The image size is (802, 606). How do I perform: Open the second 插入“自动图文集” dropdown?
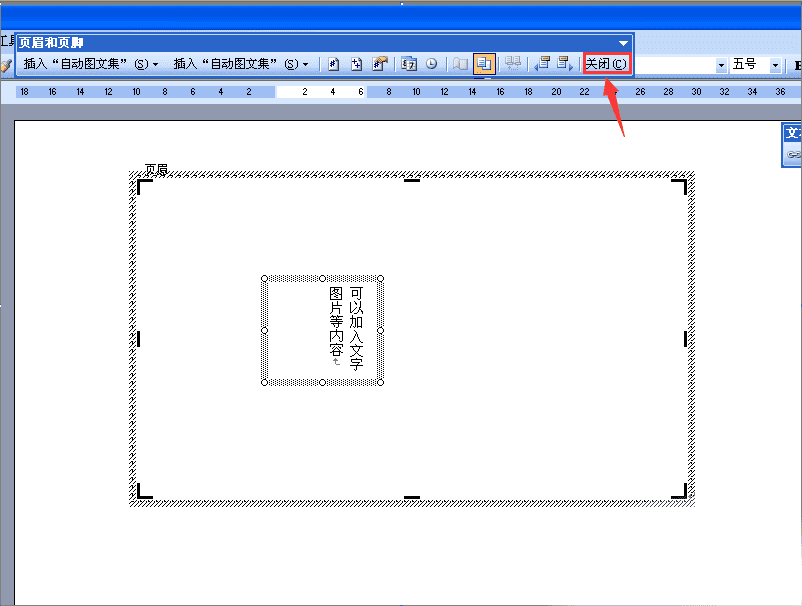click(240, 64)
